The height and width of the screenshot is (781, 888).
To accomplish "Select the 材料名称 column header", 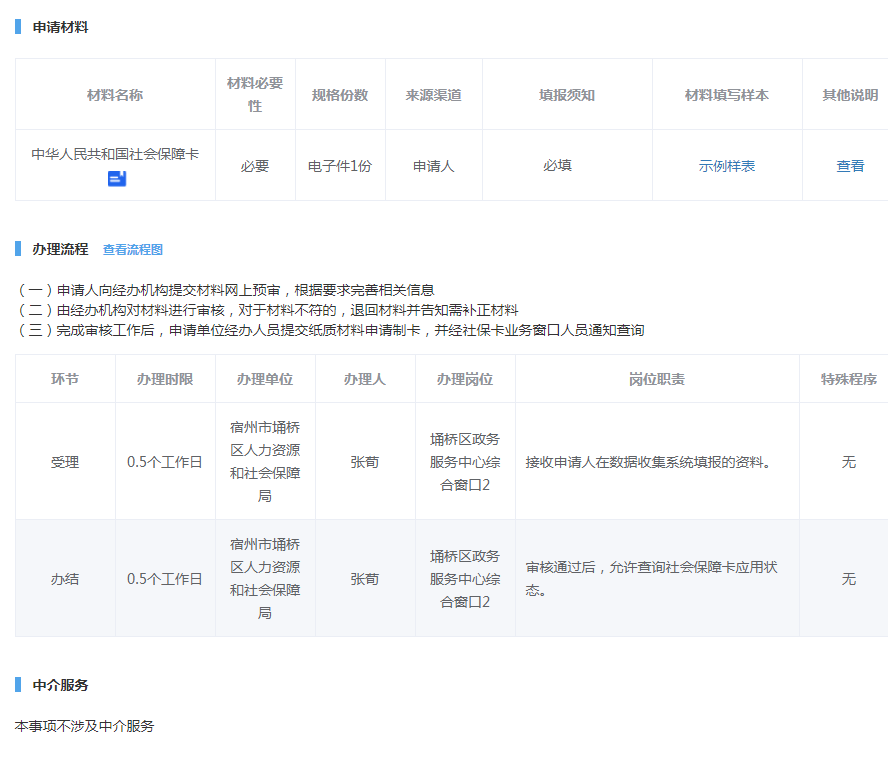I will (115, 95).
